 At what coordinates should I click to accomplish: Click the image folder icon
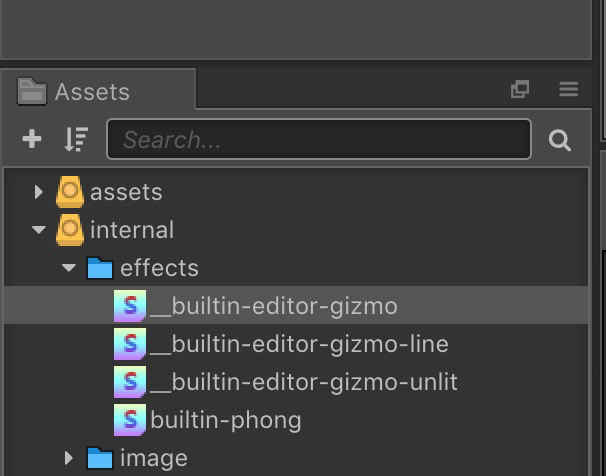coord(100,458)
